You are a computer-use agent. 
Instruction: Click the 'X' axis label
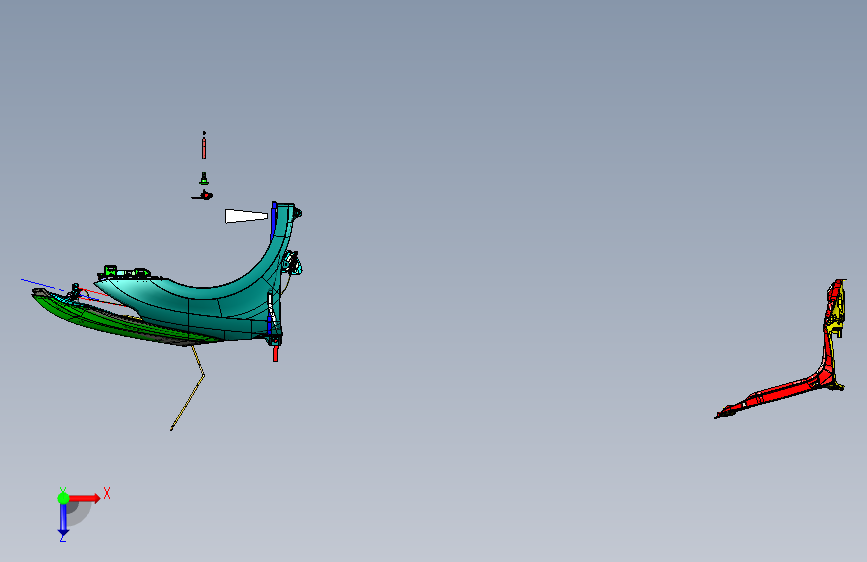[x=107, y=493]
